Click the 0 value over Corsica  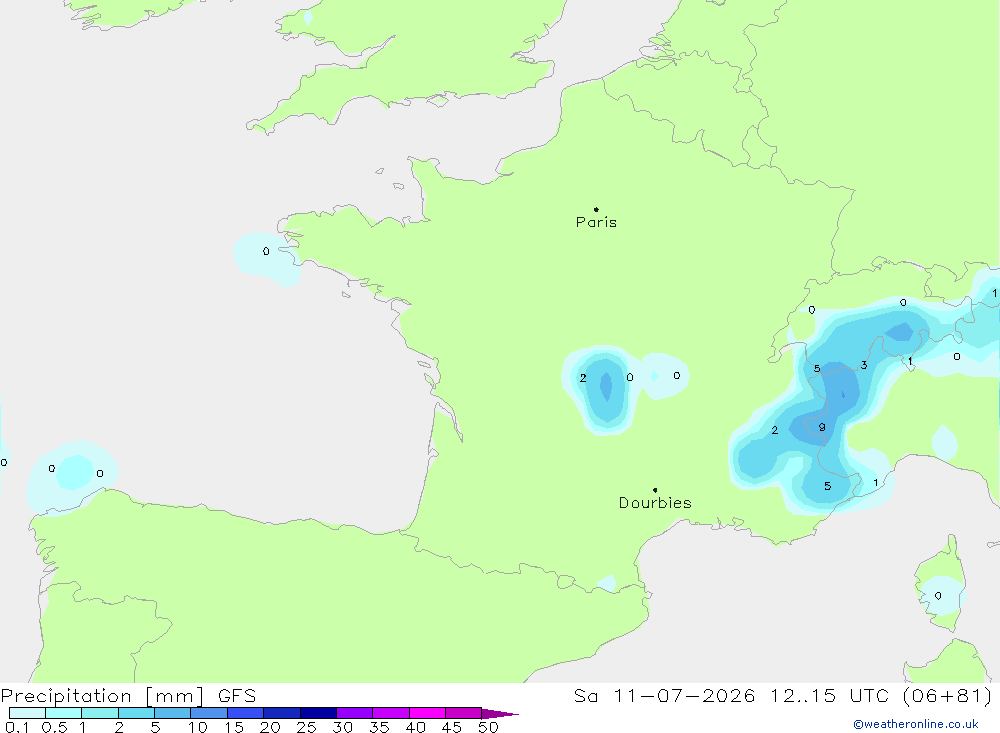tap(938, 596)
